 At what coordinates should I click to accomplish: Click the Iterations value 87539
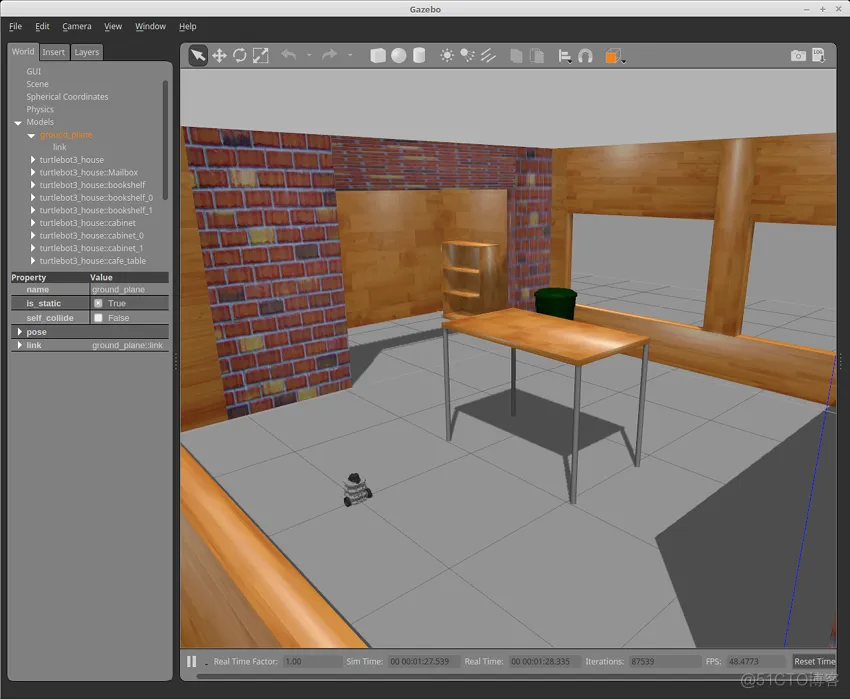664,662
